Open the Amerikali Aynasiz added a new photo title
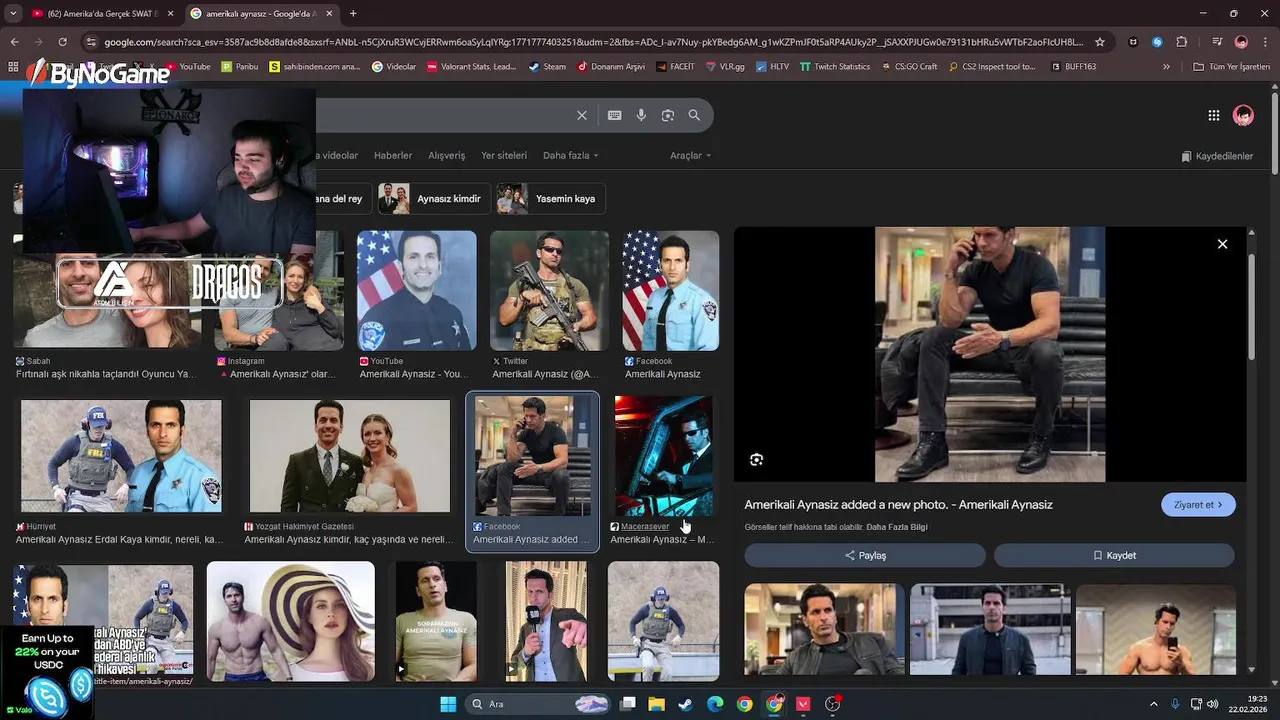 (x=898, y=505)
